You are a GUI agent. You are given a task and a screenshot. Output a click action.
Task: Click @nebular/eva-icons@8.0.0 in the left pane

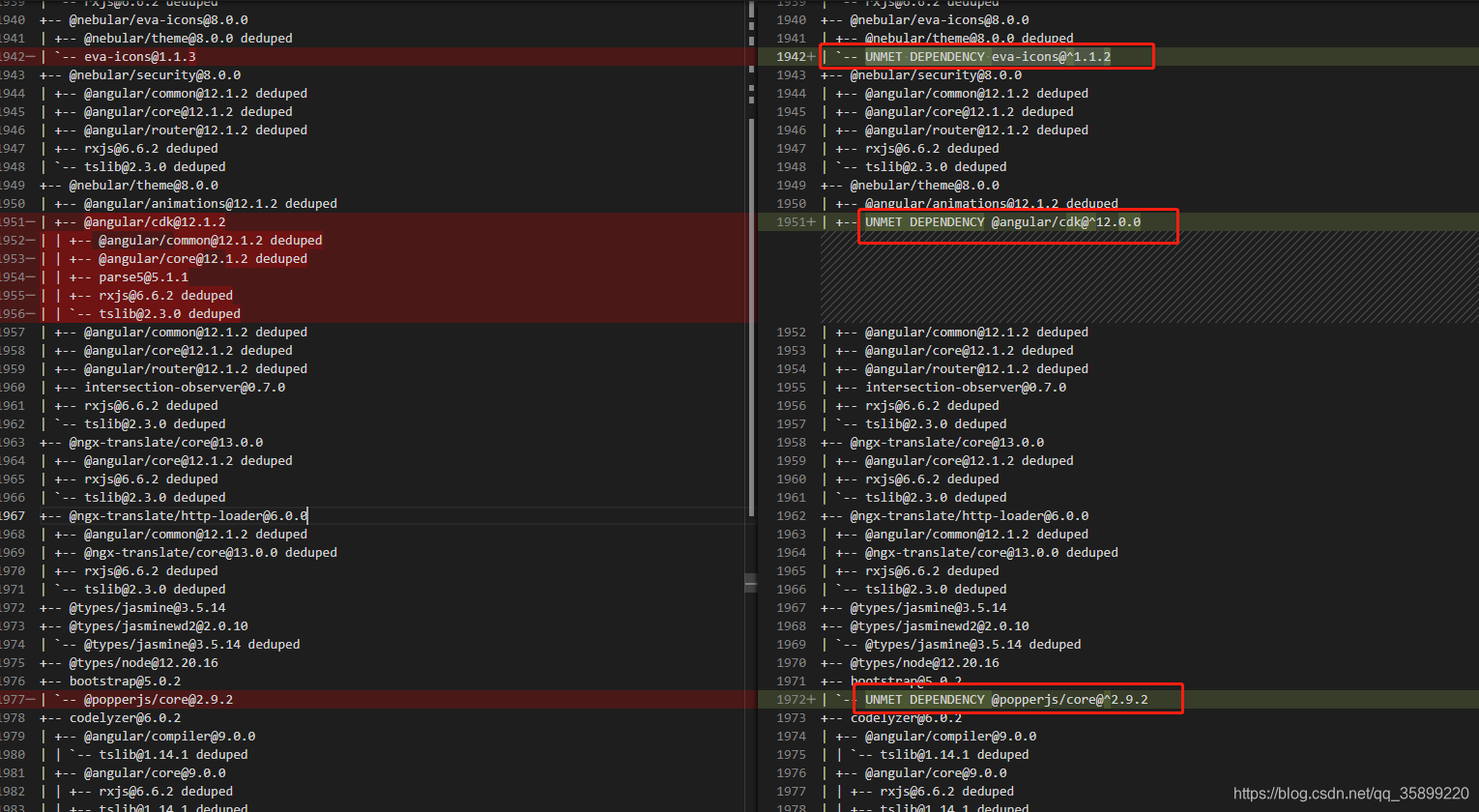coord(159,20)
